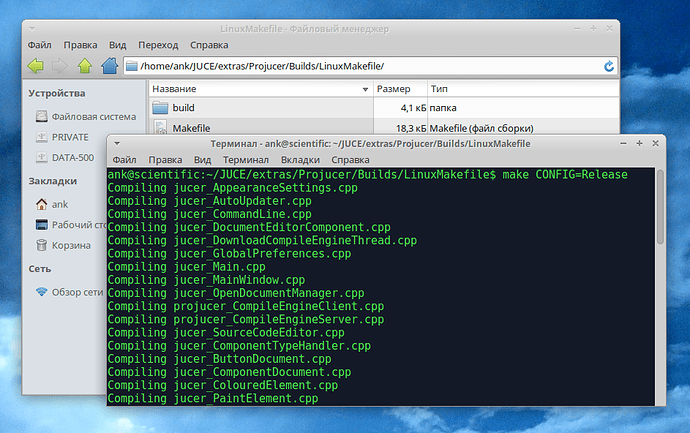Select Файловая система in sidebar

(x=94, y=117)
